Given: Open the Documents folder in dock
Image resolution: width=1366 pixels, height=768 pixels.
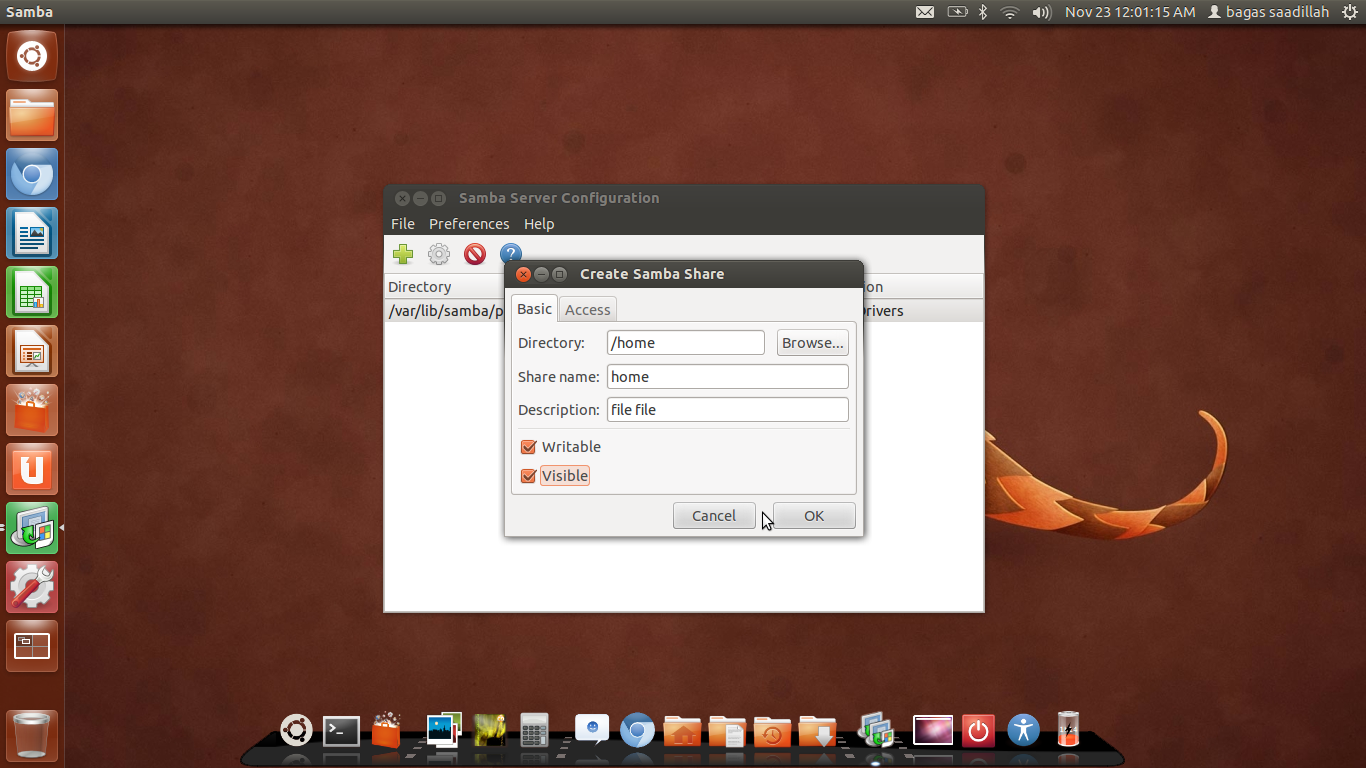Looking at the screenshot, I should pyautogui.click(x=727, y=732).
